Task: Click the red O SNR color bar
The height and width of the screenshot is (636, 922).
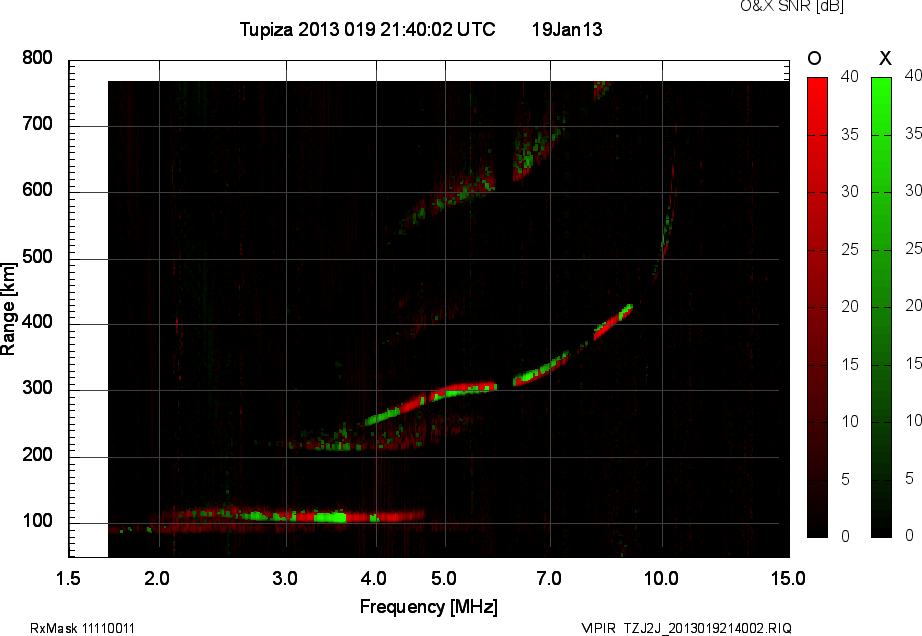Action: 817,307
